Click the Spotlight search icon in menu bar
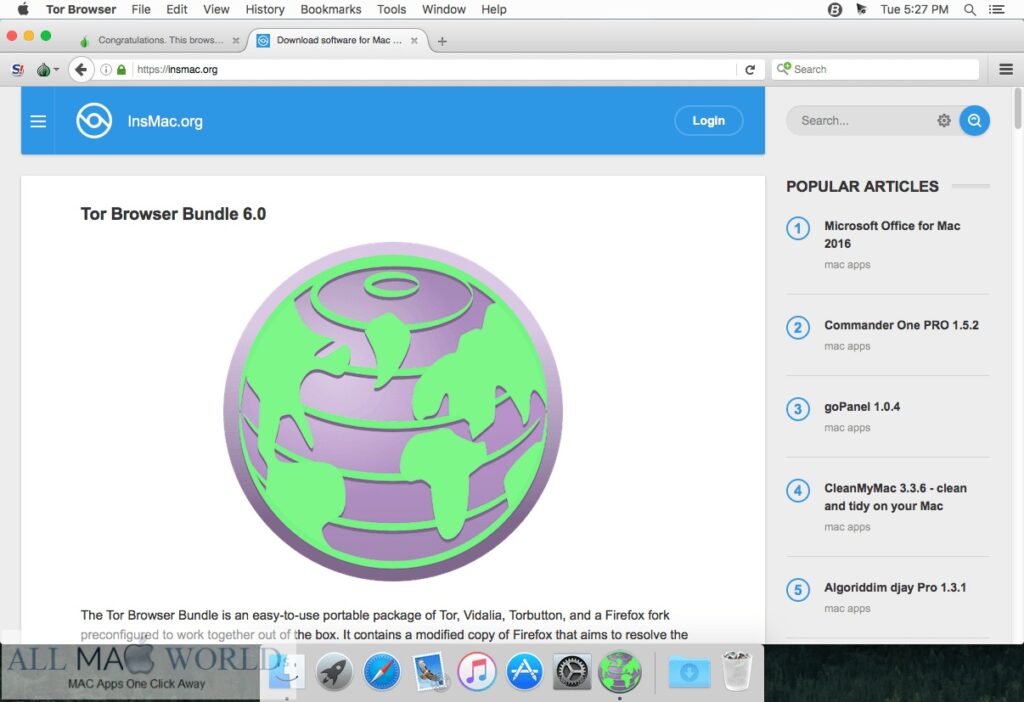Viewport: 1024px width, 702px height. (x=970, y=9)
